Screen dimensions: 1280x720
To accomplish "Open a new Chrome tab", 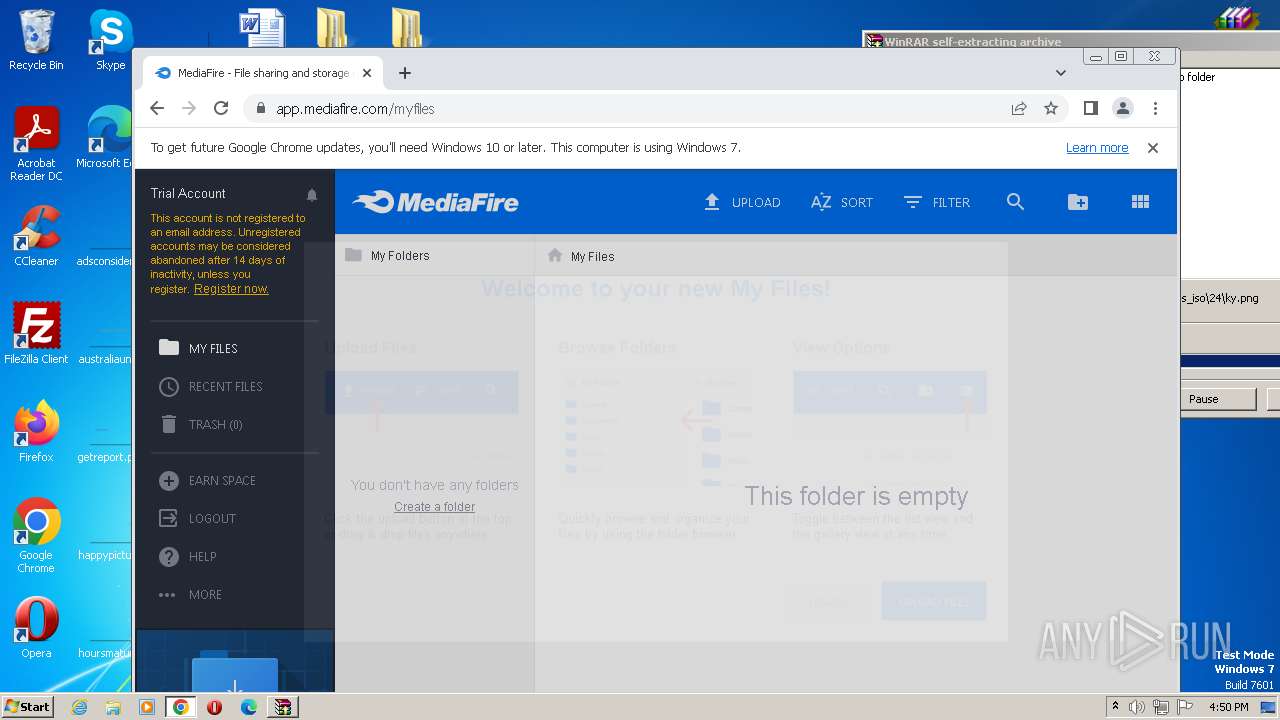I will coord(405,73).
